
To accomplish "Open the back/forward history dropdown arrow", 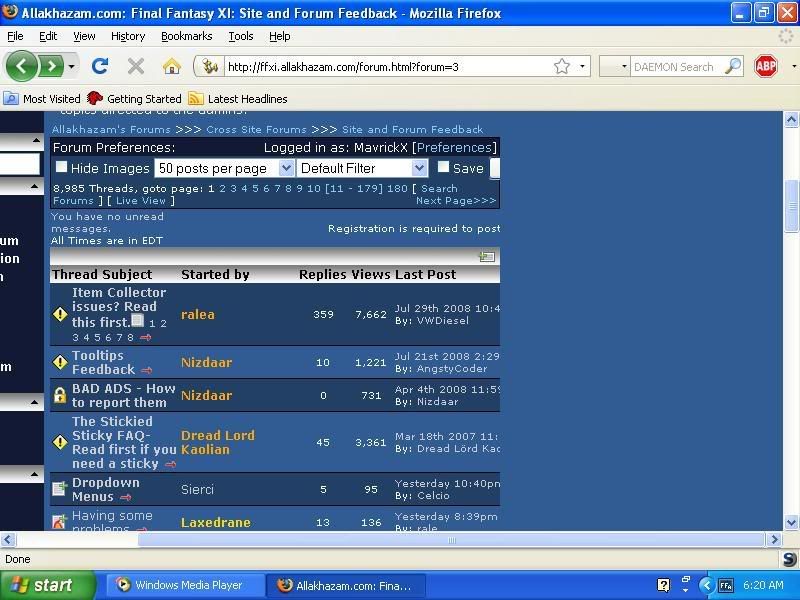I will [x=71, y=66].
